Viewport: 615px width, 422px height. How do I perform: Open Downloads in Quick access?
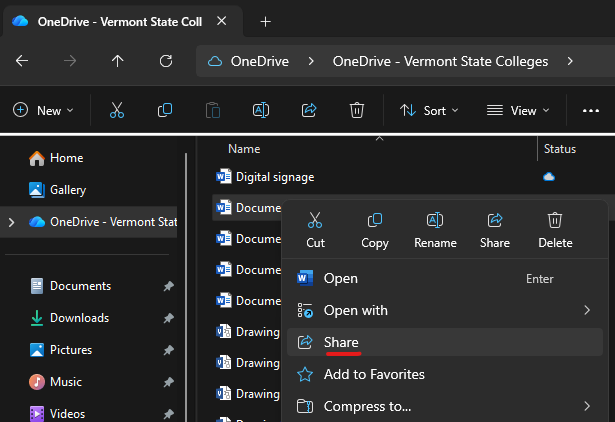[x=90, y=318]
